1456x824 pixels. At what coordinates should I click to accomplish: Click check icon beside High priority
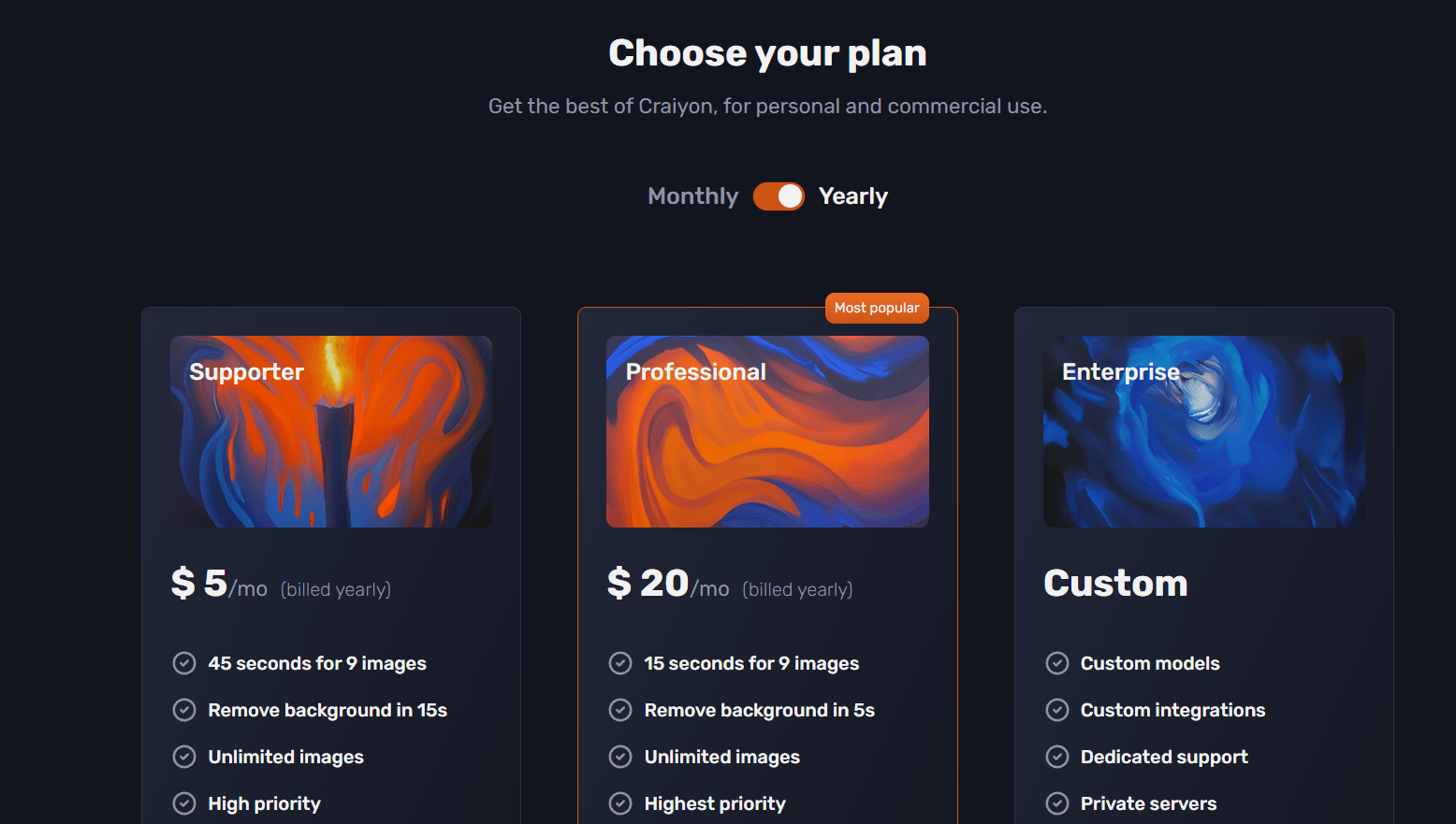[184, 803]
